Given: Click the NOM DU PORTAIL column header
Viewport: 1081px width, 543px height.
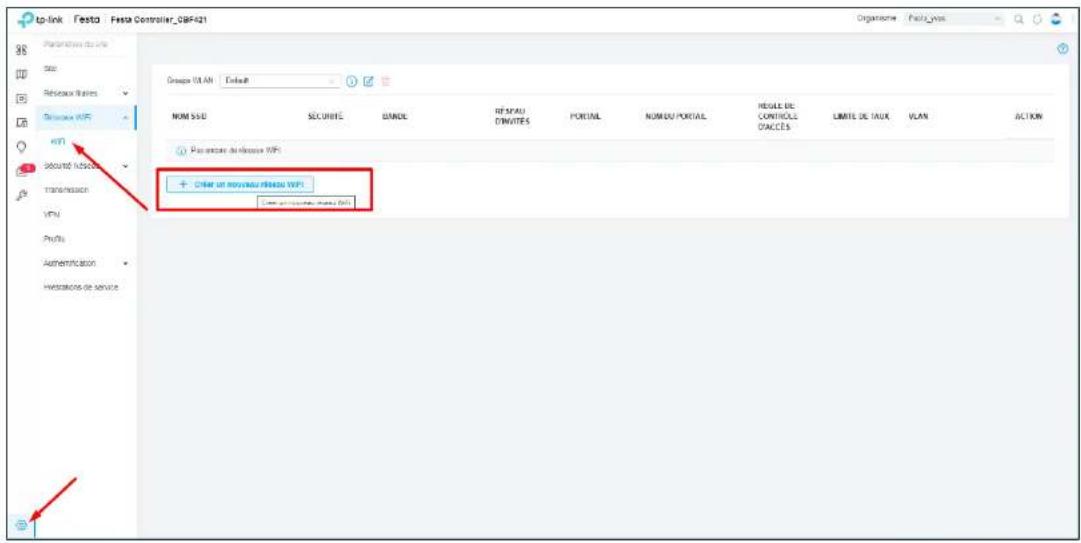Looking at the screenshot, I should 676,117.
